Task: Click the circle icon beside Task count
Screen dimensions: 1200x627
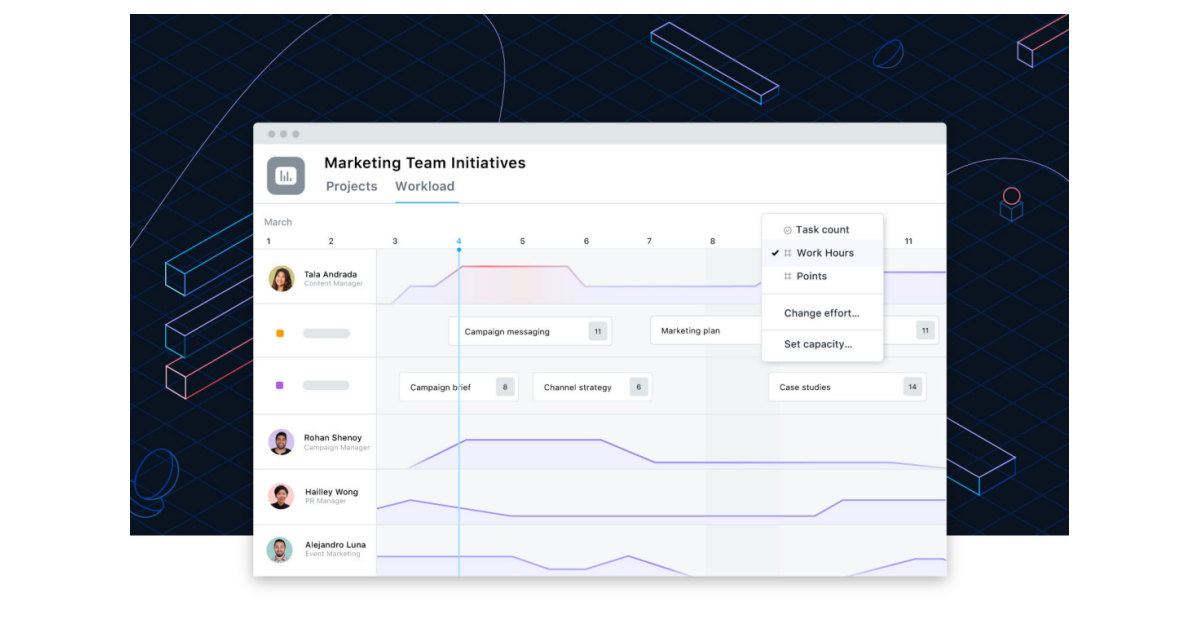Action: [788, 230]
